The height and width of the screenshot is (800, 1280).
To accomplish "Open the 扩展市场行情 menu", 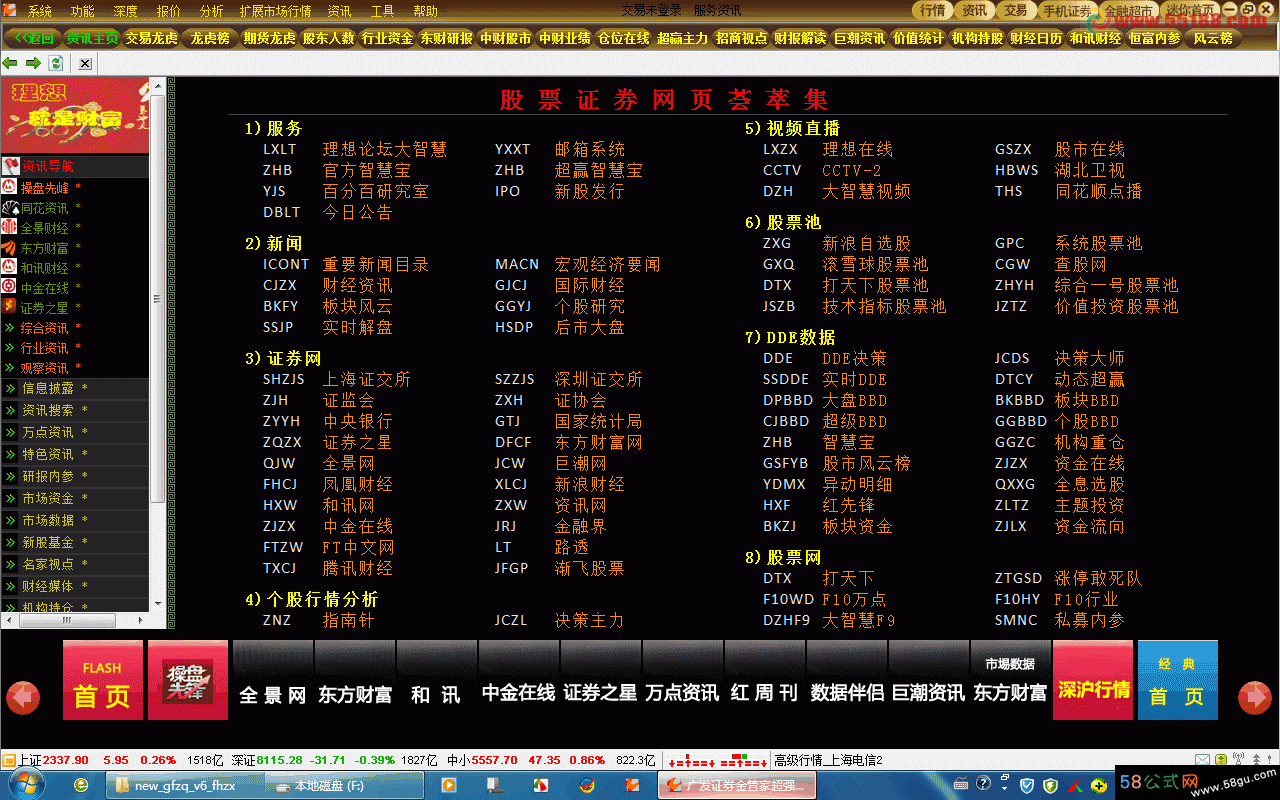I will (276, 11).
